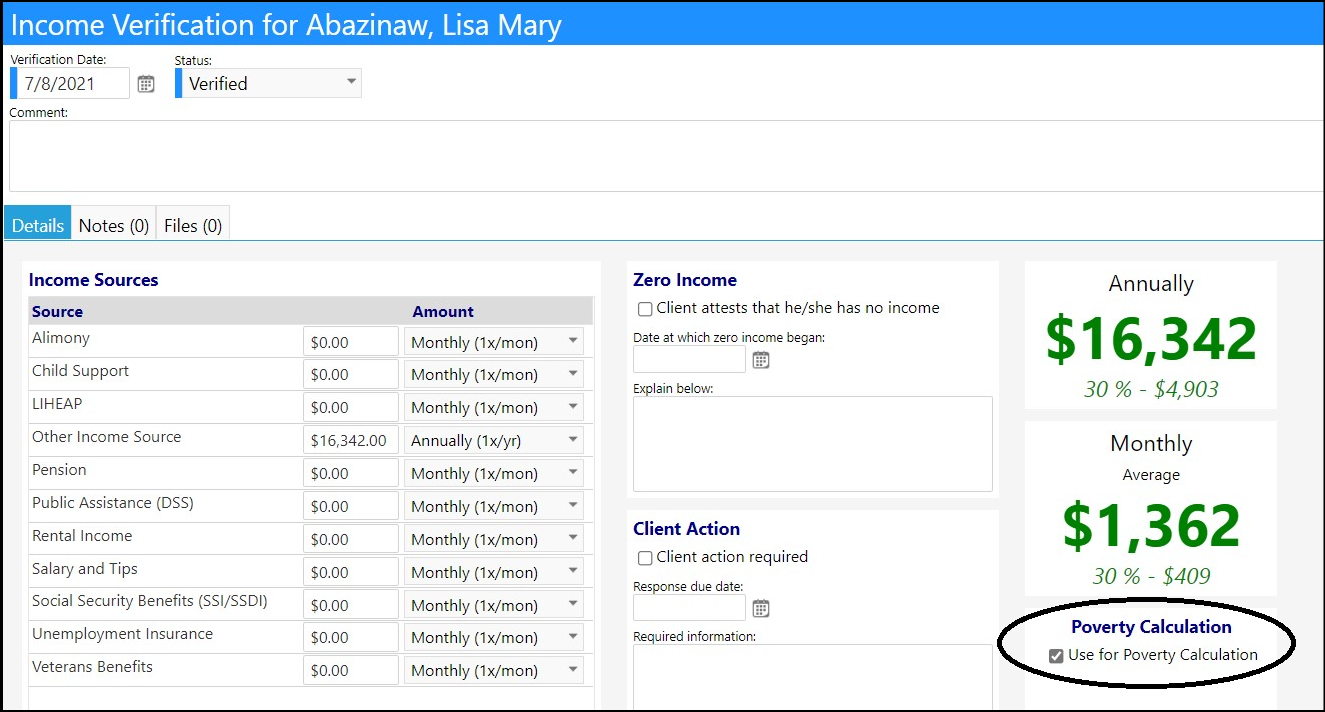The image size is (1325, 712).
Task: Open frequency dropdown for Unemployment Insurance
Action: click(x=496, y=637)
